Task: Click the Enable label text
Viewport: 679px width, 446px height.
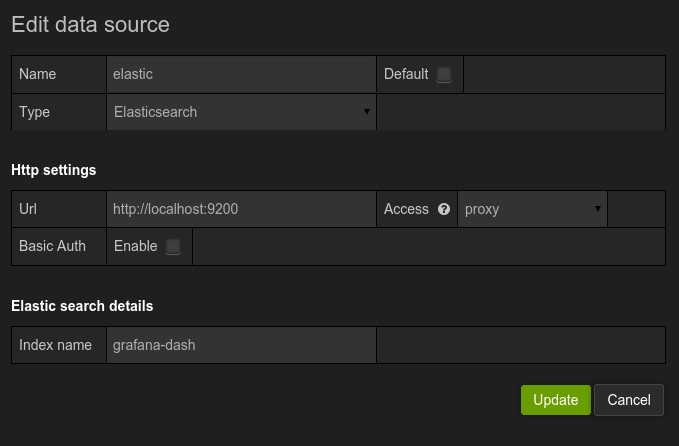Action: click(136, 246)
